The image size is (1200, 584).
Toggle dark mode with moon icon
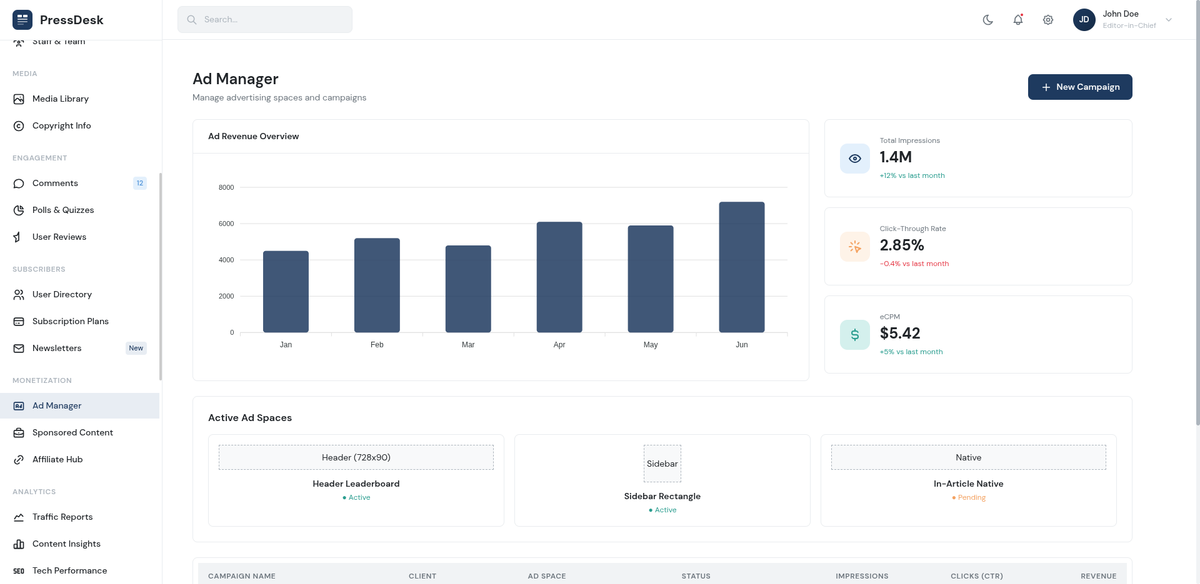coord(988,20)
